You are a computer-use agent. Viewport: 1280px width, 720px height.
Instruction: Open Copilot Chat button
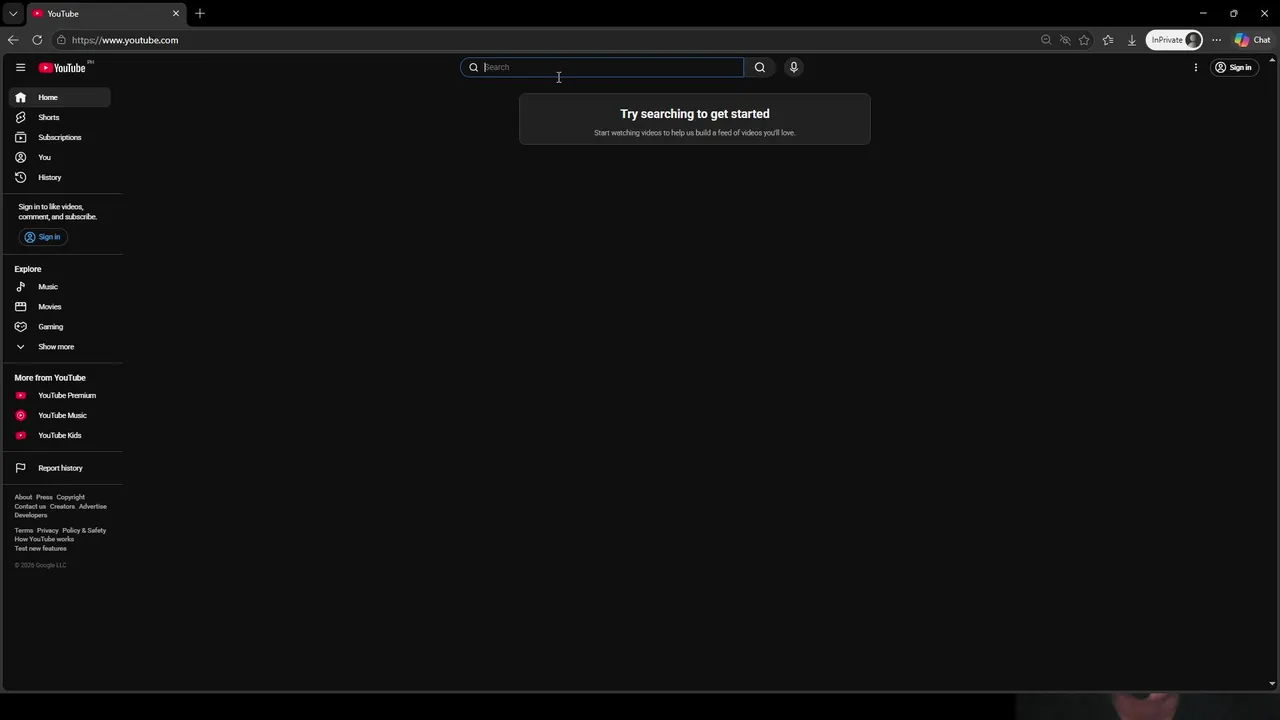click(x=1252, y=40)
